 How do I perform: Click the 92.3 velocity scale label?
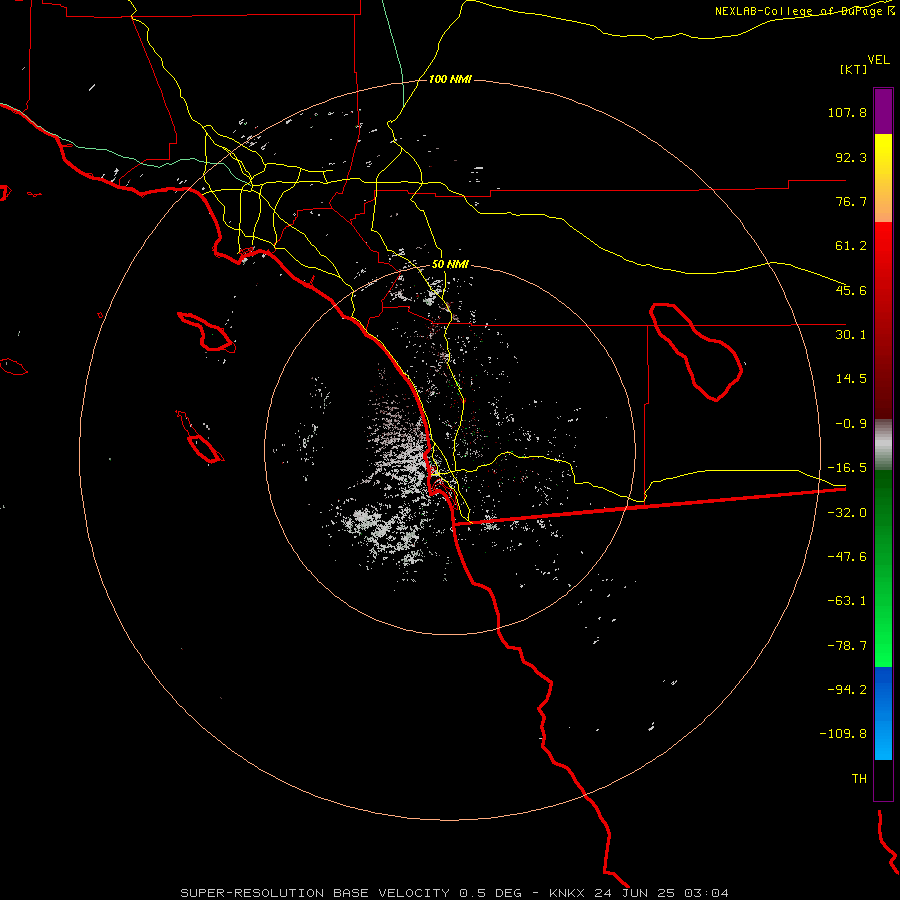point(851,157)
